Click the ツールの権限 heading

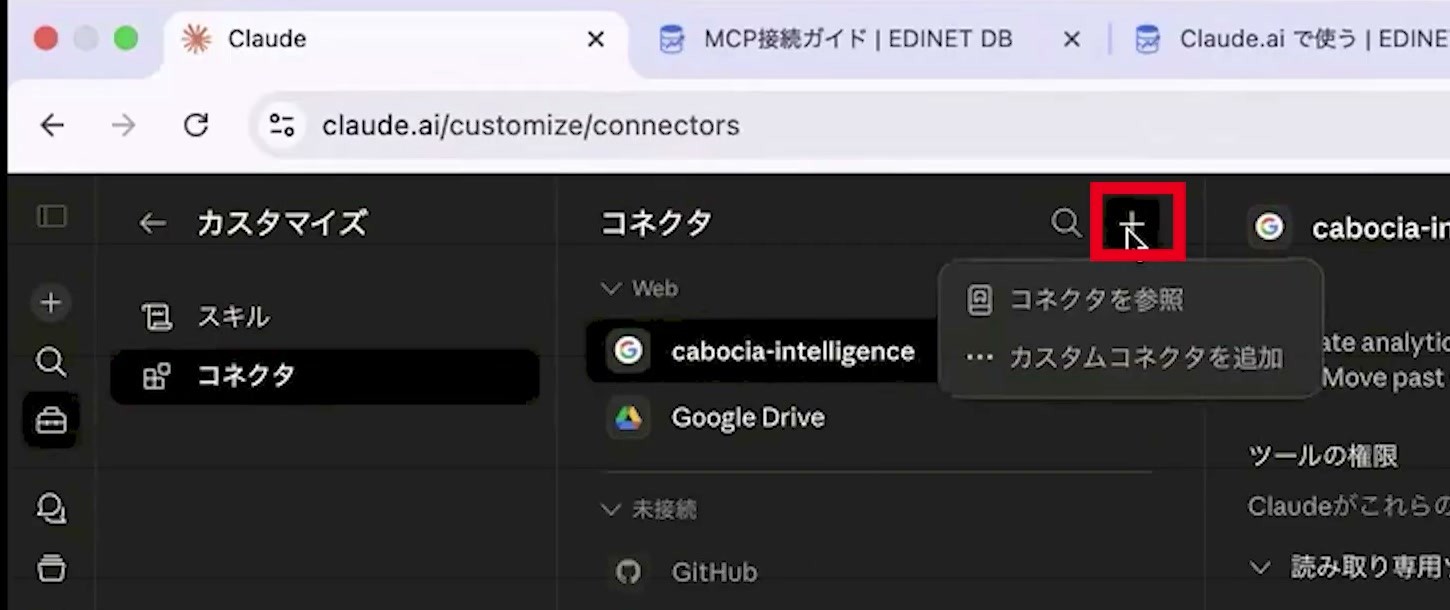[x=1323, y=456]
